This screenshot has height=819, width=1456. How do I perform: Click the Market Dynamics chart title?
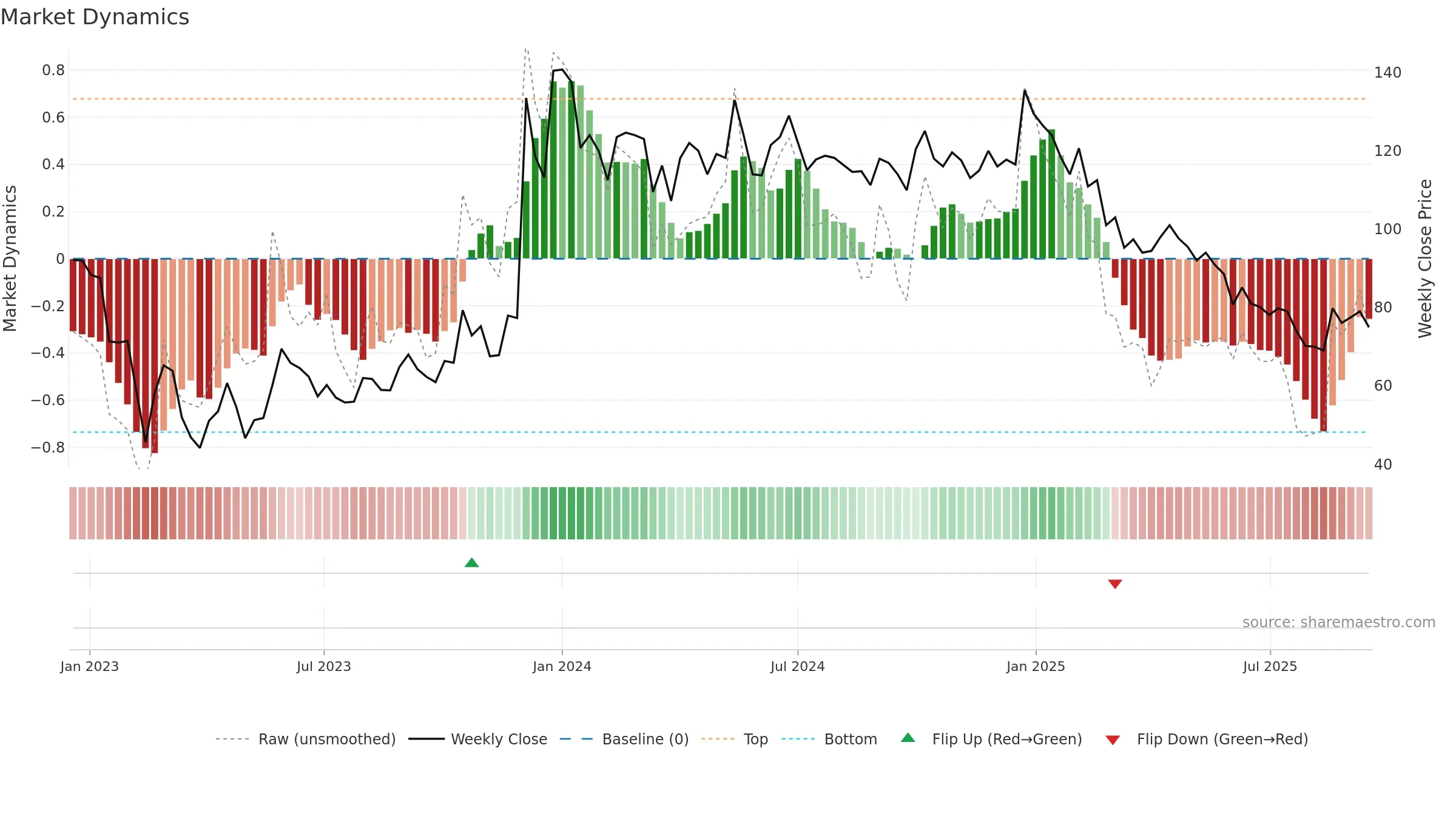95,17
